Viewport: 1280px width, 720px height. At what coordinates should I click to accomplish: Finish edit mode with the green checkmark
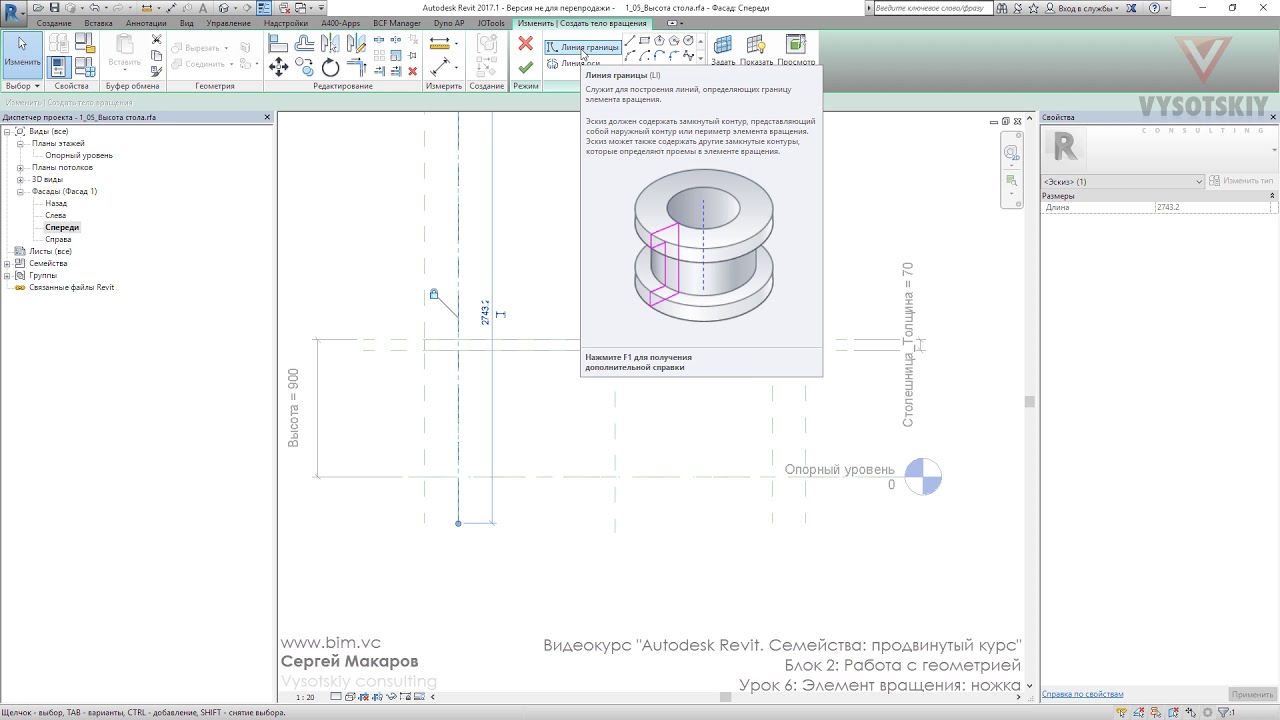(525, 67)
